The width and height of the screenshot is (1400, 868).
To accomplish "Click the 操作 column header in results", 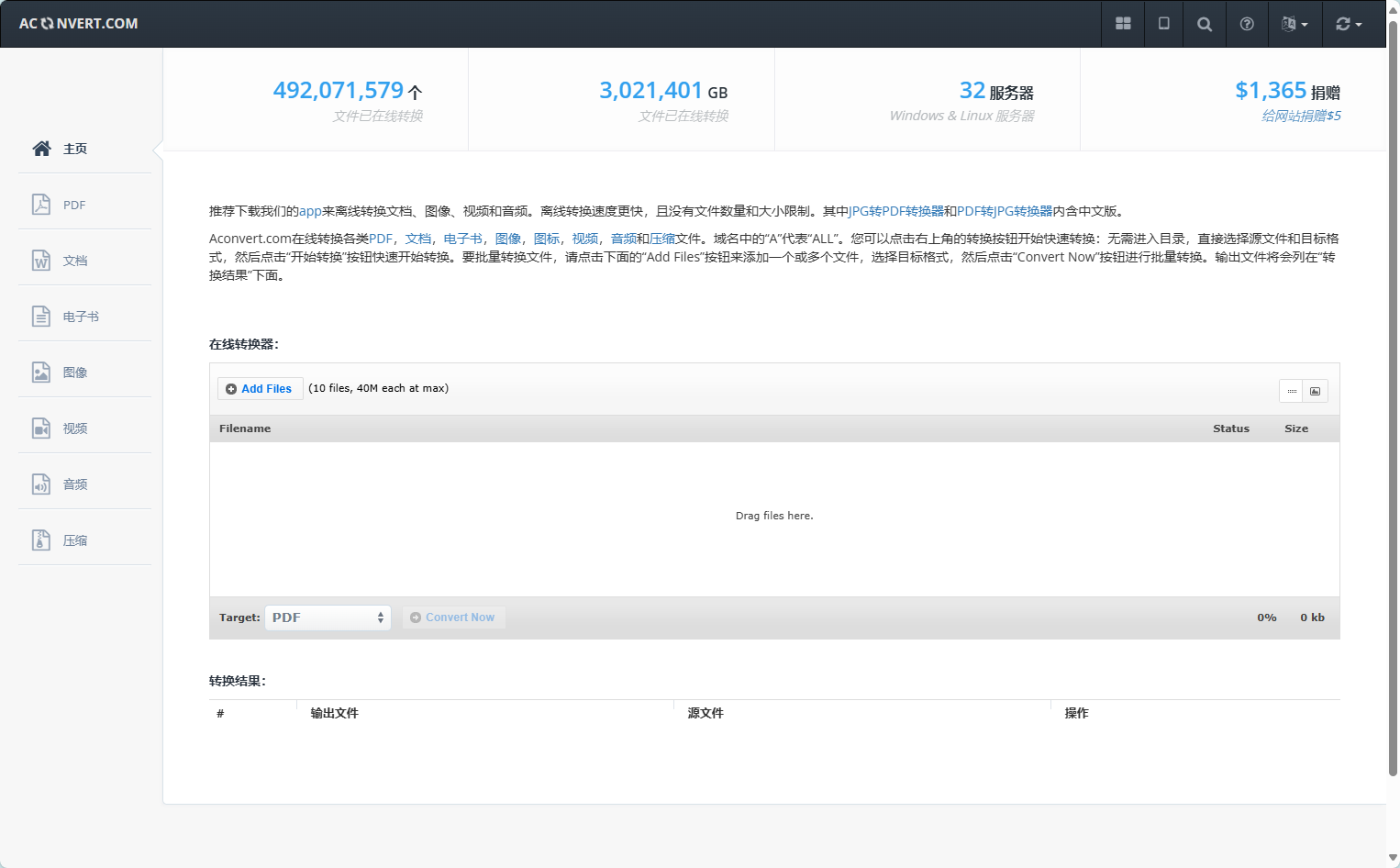I will coord(1076,713).
